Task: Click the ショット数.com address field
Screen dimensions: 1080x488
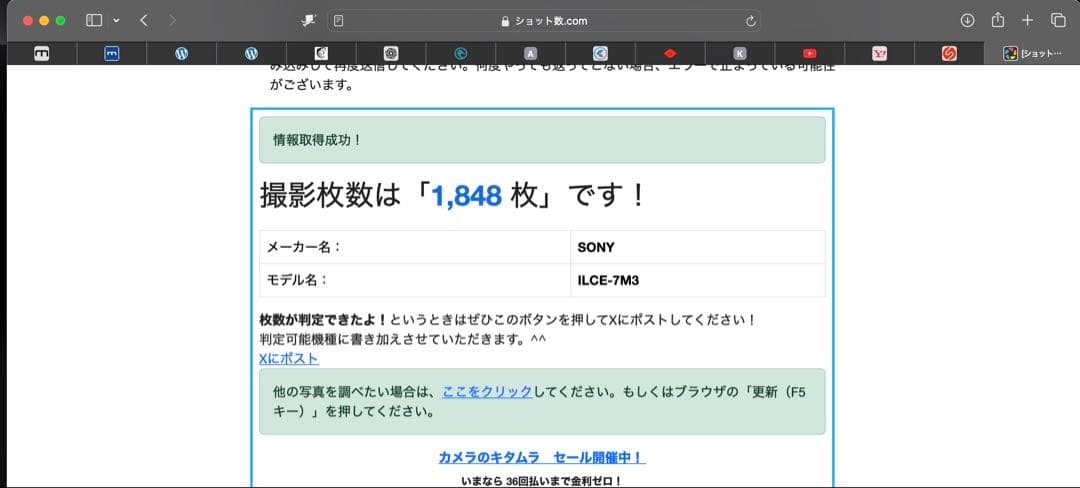Action: [x=544, y=21]
